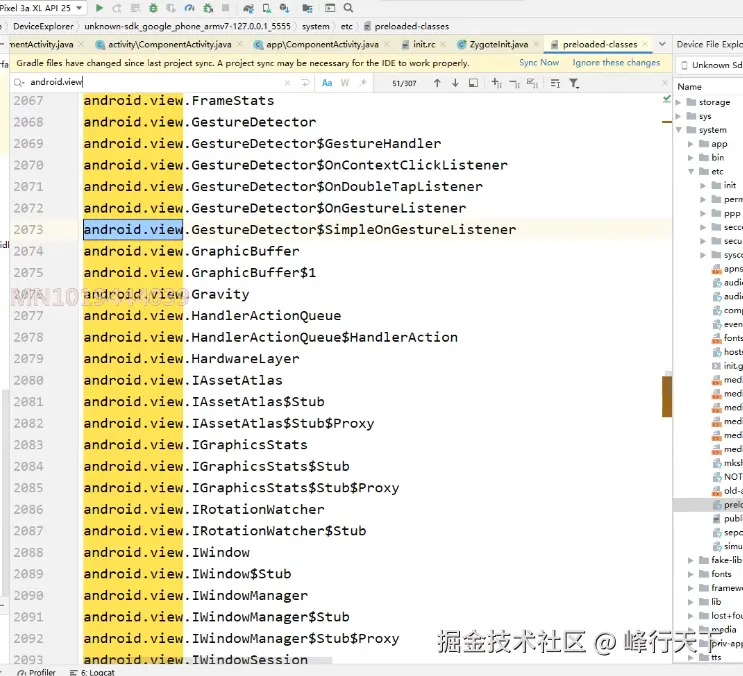Click Add Selection for Next Occurrence icon
Image resolution: width=743 pixels, height=676 pixels.
(x=496, y=83)
